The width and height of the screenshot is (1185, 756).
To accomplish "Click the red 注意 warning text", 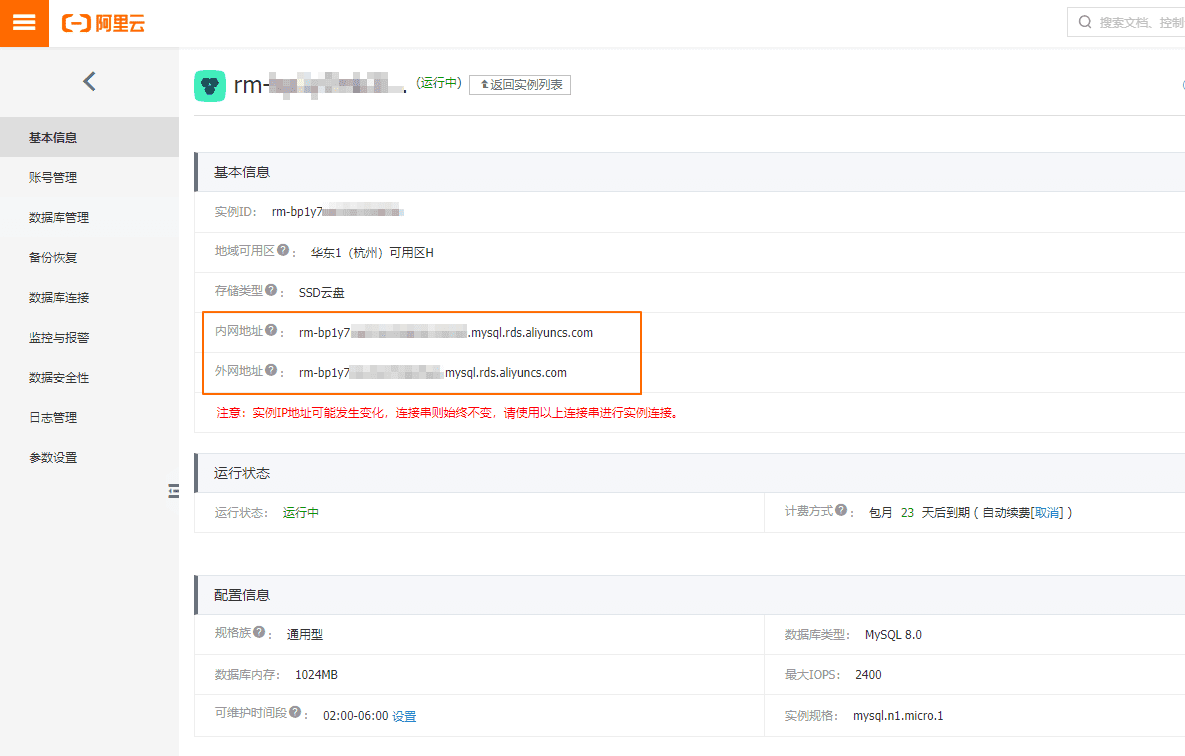I will point(447,413).
